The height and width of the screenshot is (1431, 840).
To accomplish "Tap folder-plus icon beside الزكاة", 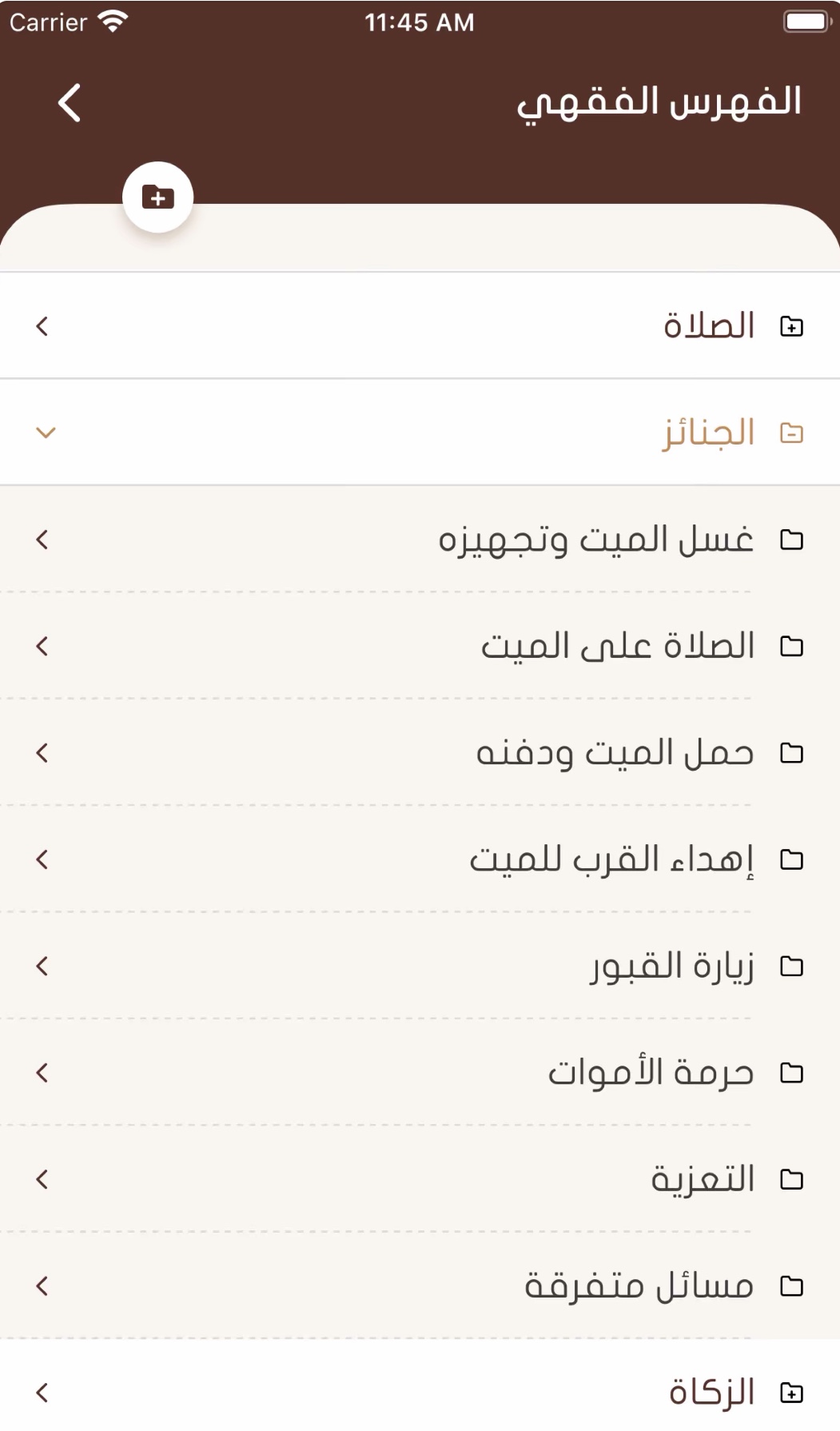I will point(791,1393).
